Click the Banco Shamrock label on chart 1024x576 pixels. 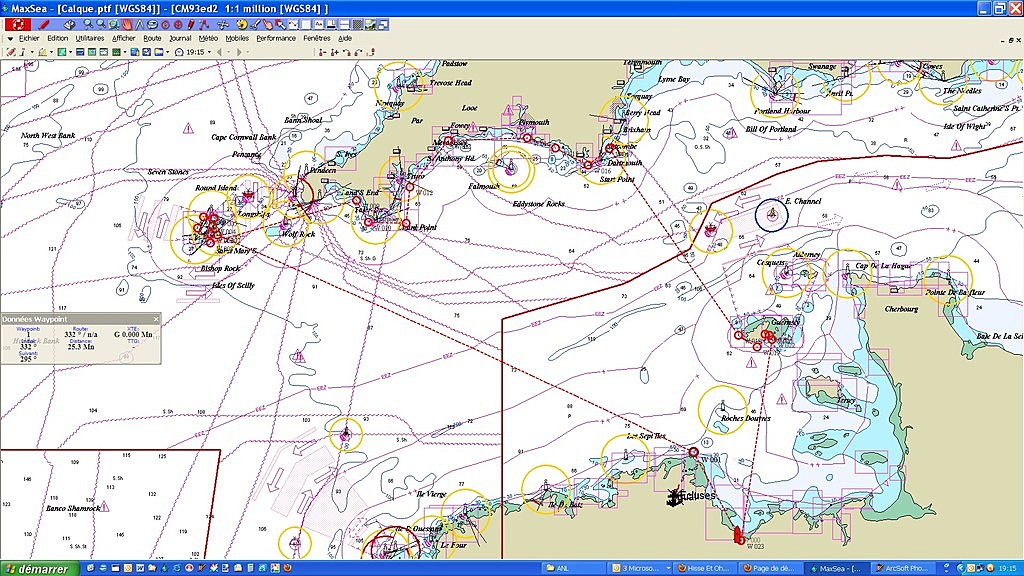pyautogui.click(x=73, y=508)
